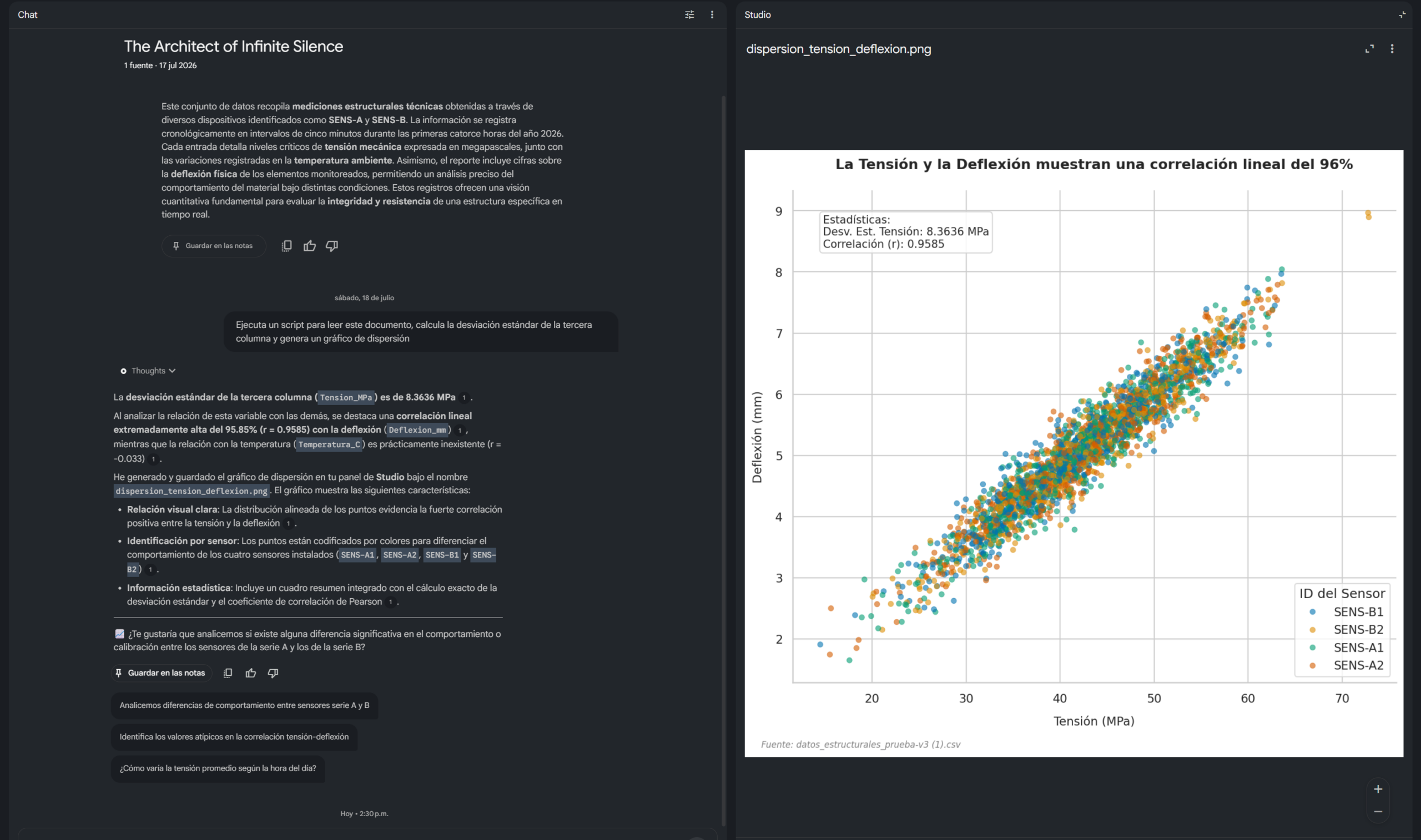The width and height of the screenshot is (1421, 840).
Task: Zoom in on the chart with plus
Action: [x=1377, y=789]
